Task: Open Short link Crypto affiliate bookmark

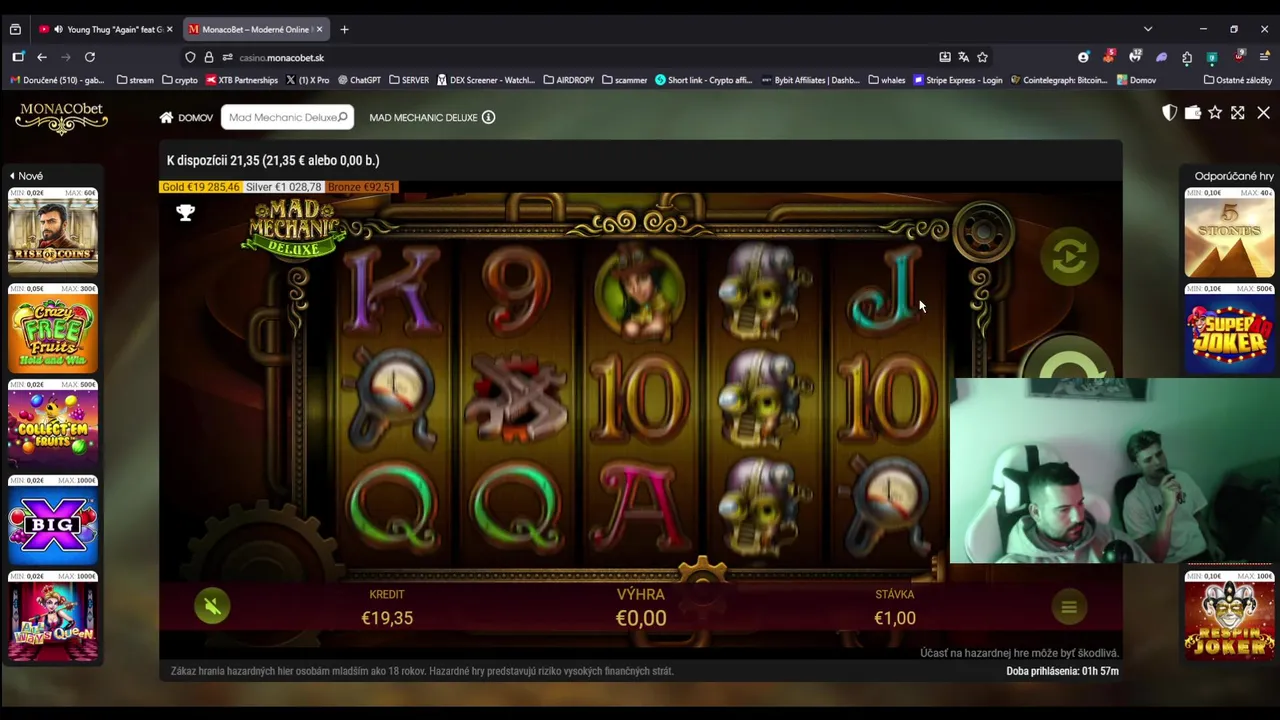Action: pos(703,80)
